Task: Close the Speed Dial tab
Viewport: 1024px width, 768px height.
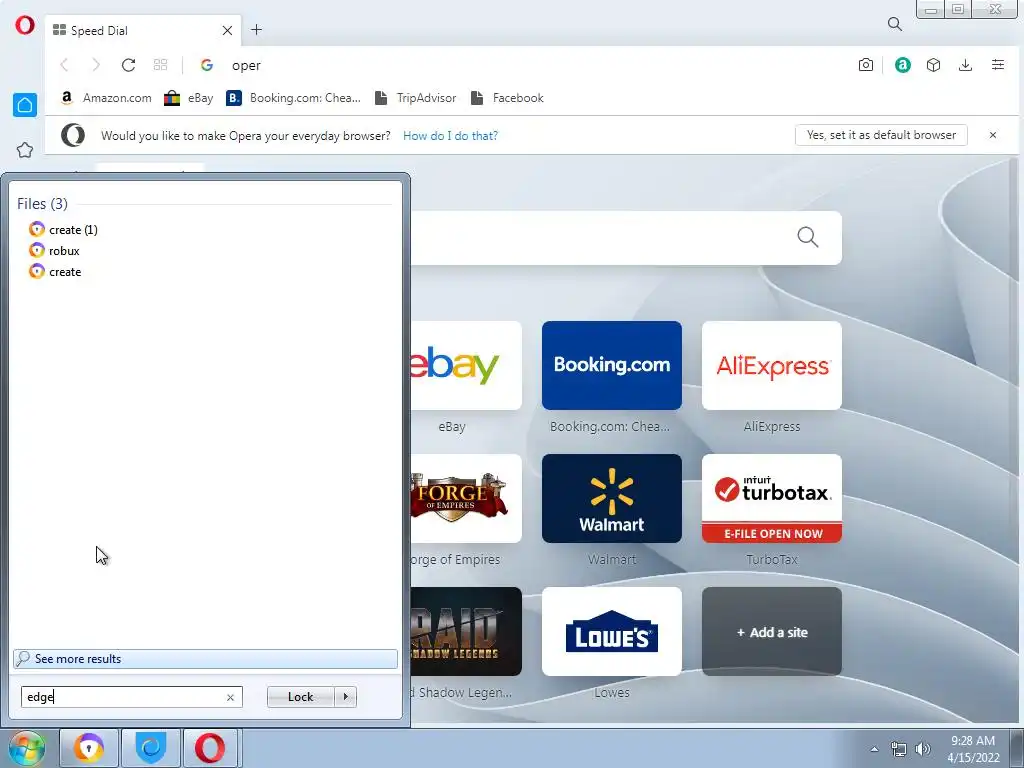Action: tap(227, 30)
